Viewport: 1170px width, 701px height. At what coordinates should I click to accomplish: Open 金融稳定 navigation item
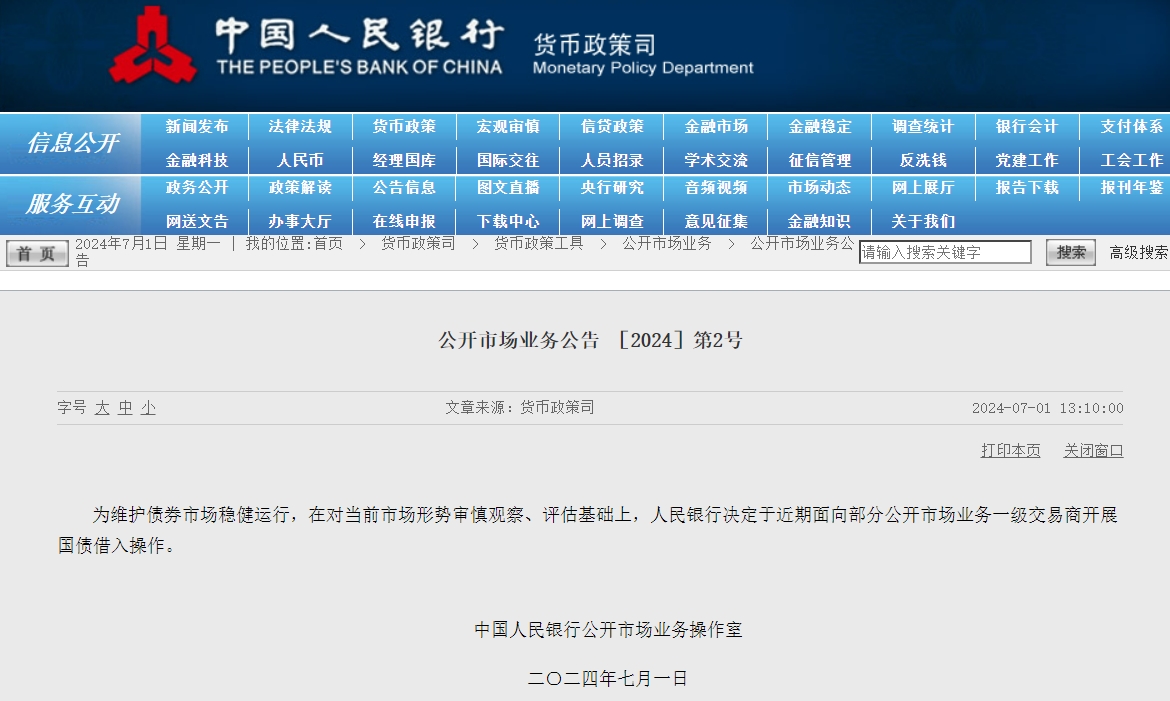pos(820,127)
